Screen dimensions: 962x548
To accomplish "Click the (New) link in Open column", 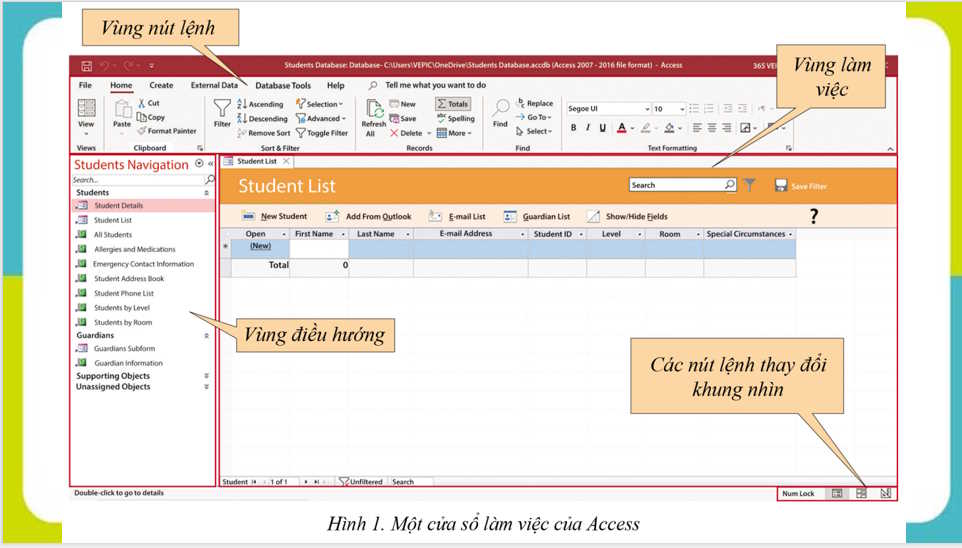I will (x=260, y=245).
